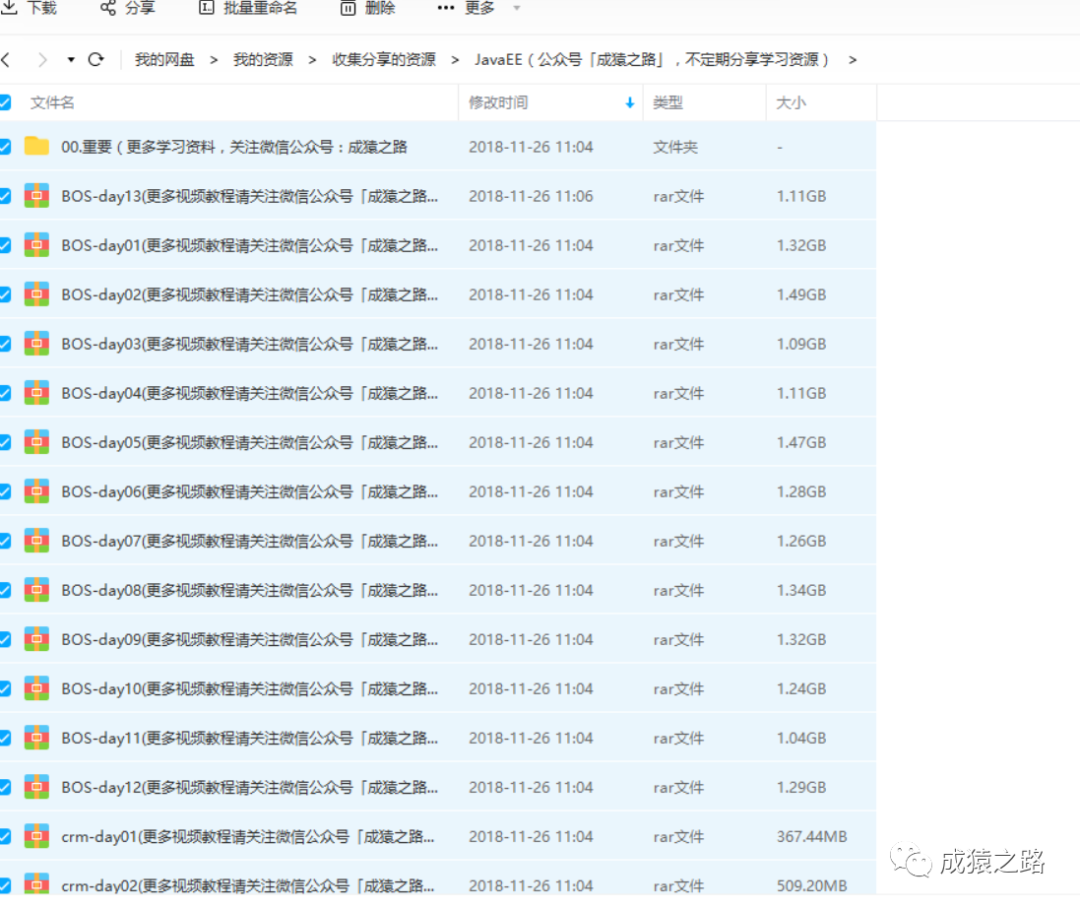Viewport: 1080px width, 909px height.
Task: Click the 分享 share icon
Action: [108, 8]
